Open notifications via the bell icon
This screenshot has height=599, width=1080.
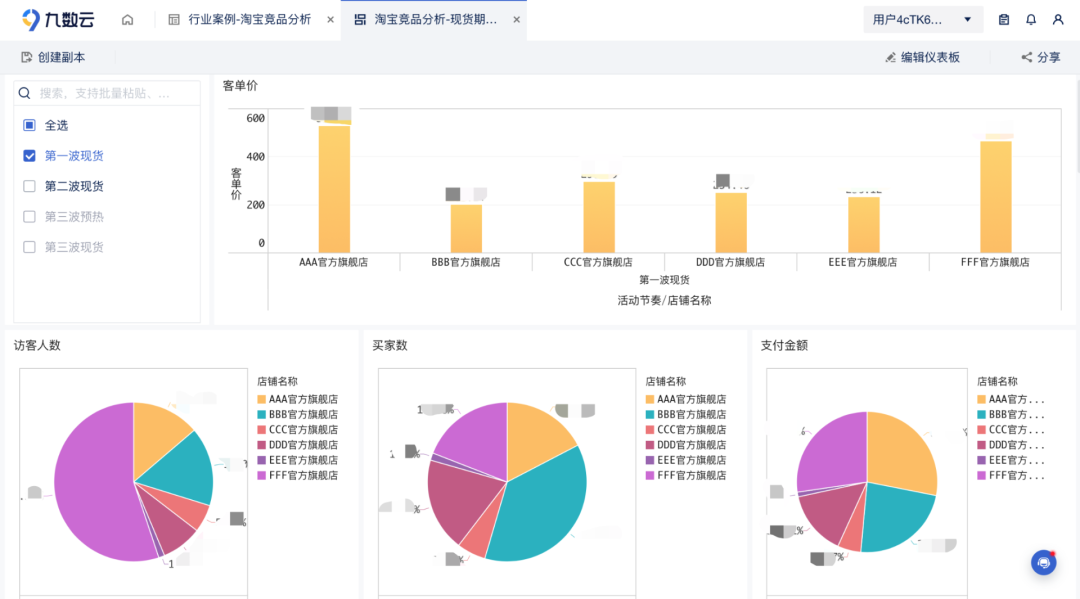1030,19
